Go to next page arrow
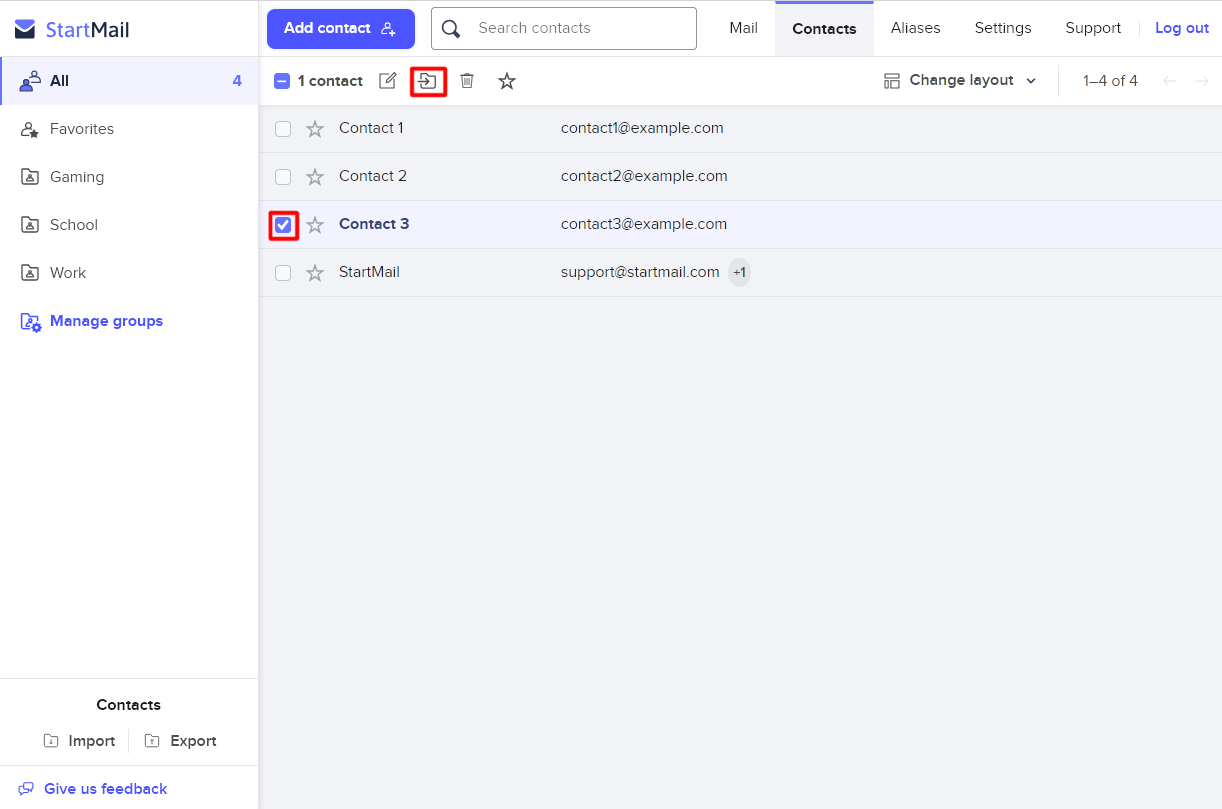The width and height of the screenshot is (1222, 809). point(1202,81)
